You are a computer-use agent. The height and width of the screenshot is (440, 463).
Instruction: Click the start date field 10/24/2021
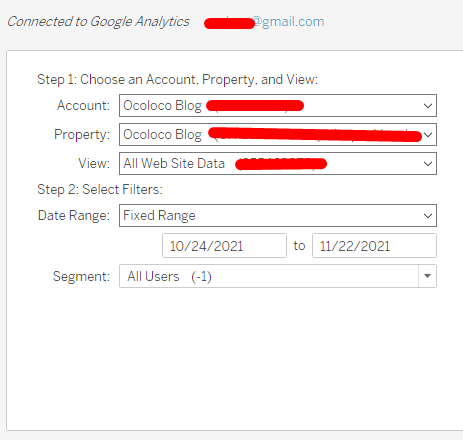tap(224, 246)
